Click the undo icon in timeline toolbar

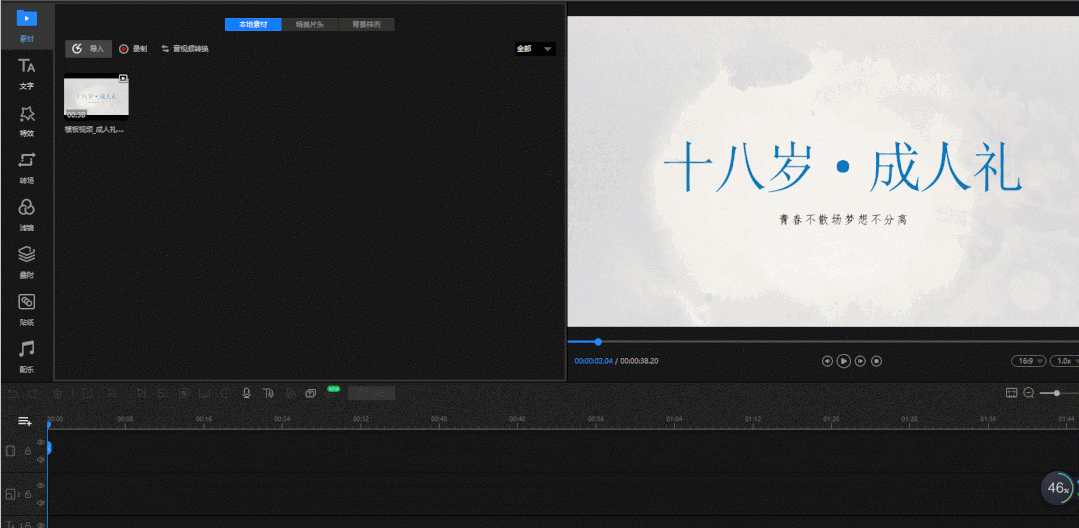click(12, 393)
